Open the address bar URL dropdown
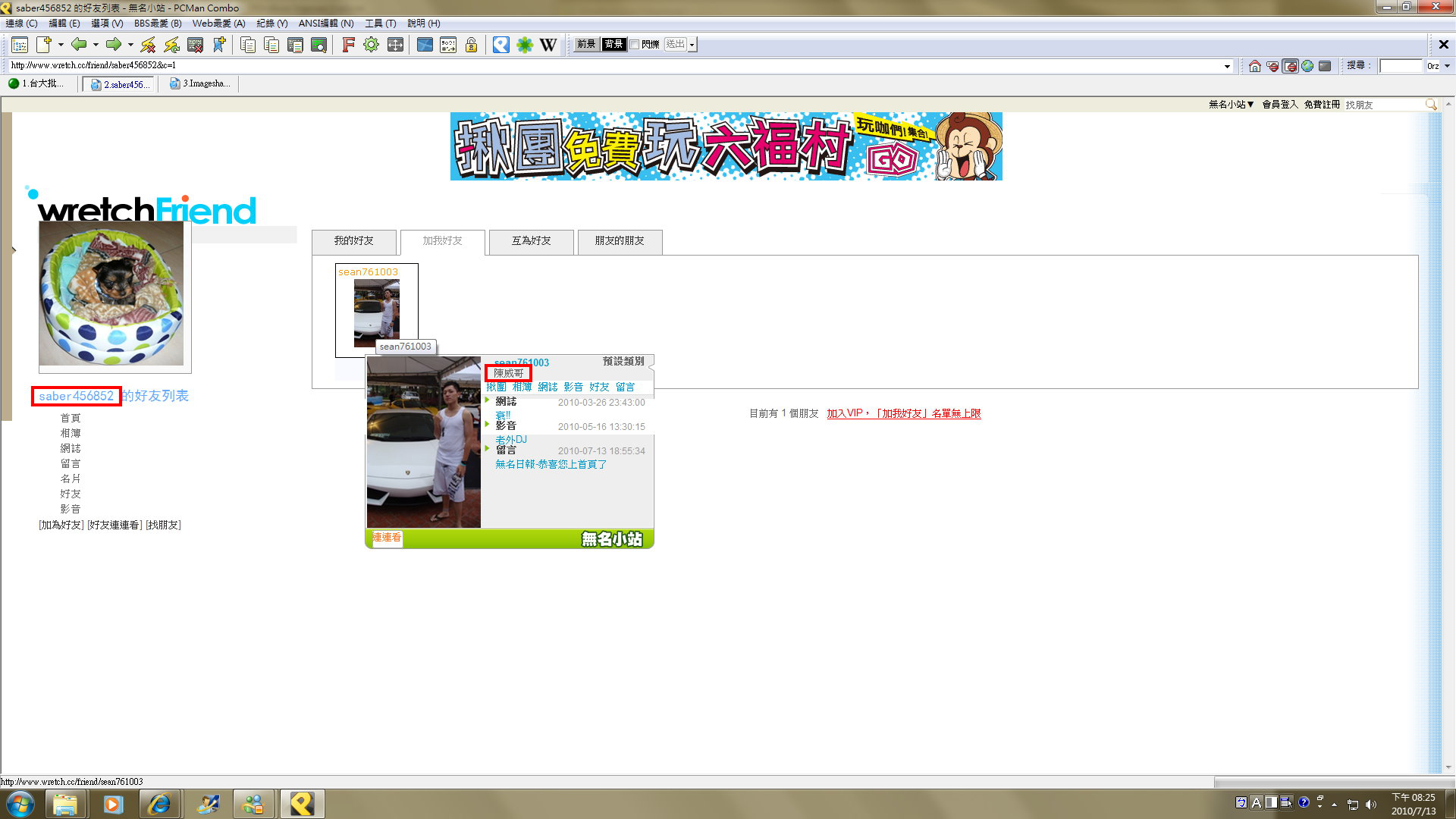Image resolution: width=1456 pixels, height=819 pixels. pyautogui.click(x=1227, y=66)
